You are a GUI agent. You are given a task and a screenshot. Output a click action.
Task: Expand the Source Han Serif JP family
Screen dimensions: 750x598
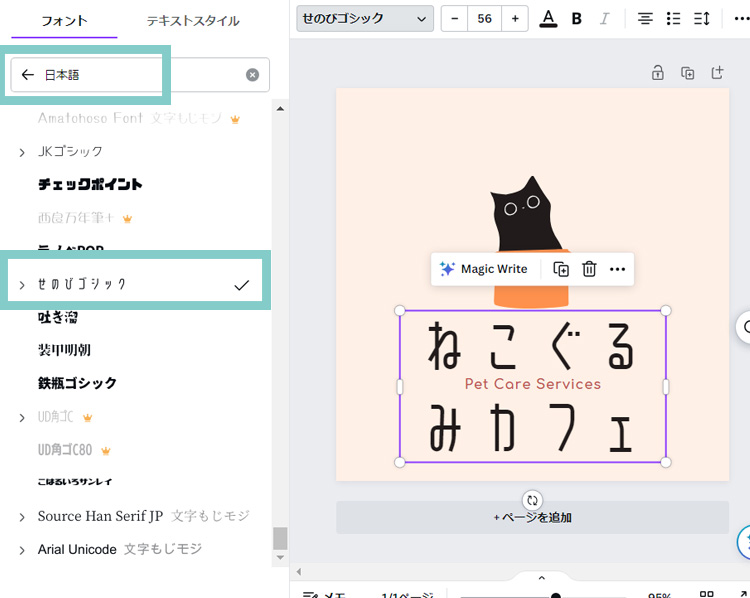pos(22,517)
